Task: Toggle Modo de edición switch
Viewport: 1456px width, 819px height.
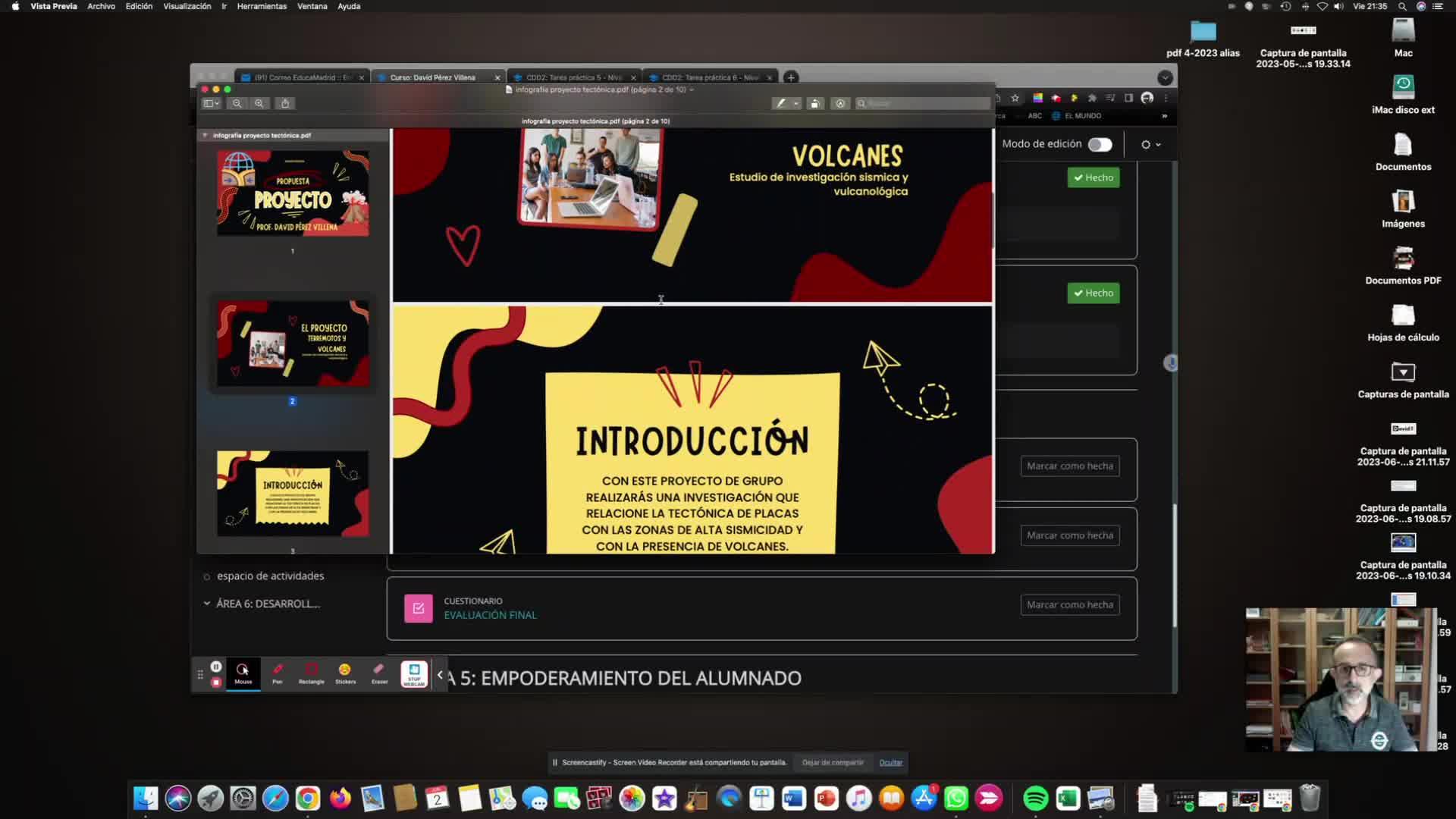Action: tap(1100, 145)
